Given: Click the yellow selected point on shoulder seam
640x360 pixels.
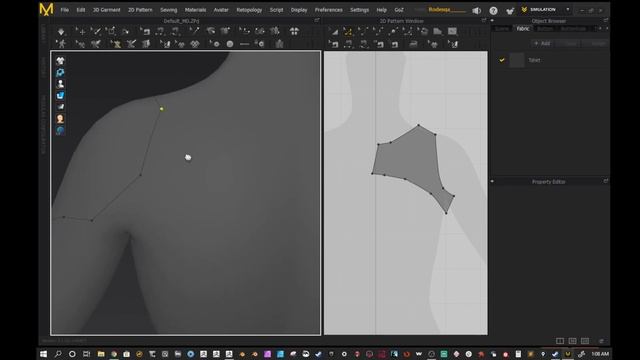Looking at the screenshot, I should click(162, 109).
